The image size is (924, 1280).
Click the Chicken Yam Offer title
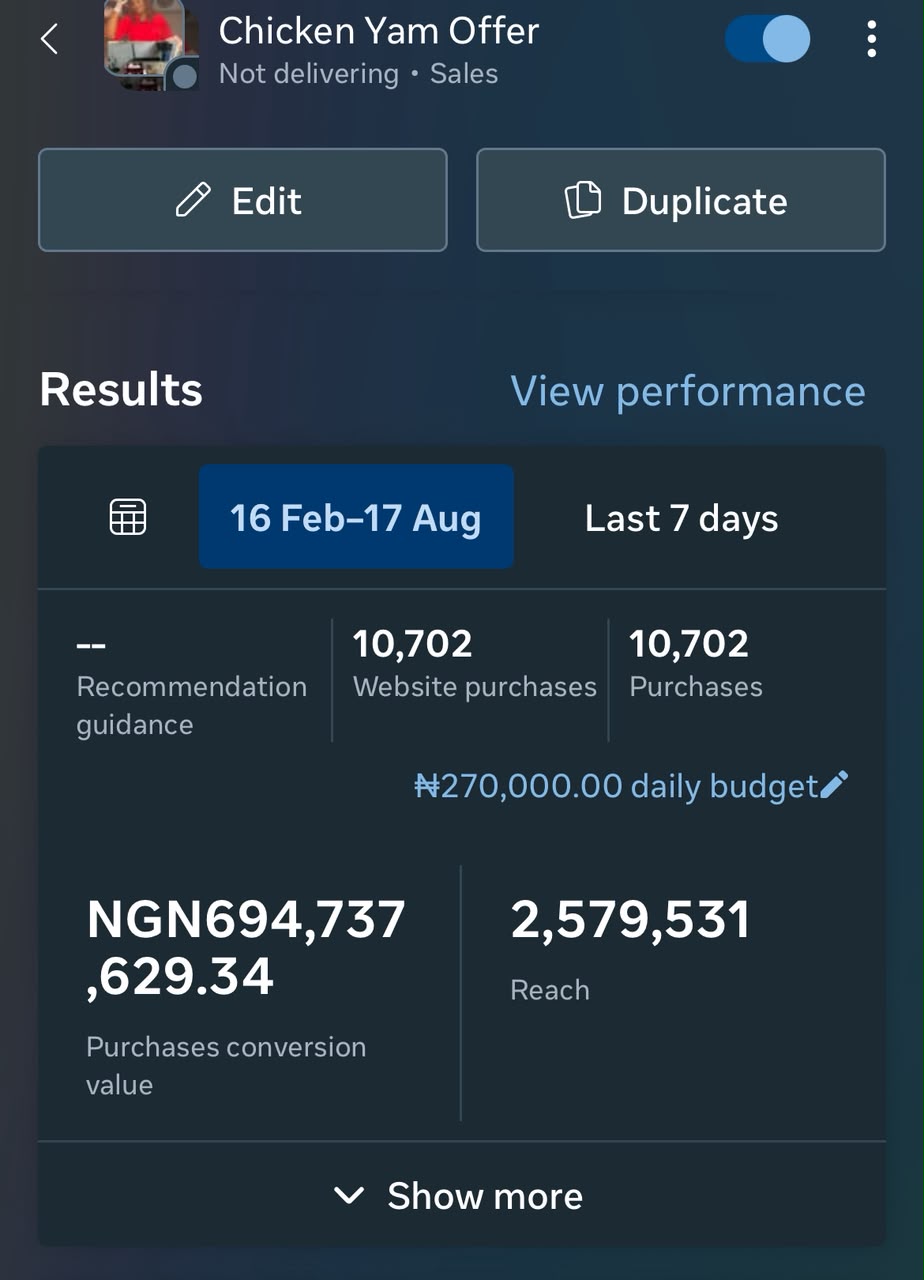pos(379,30)
